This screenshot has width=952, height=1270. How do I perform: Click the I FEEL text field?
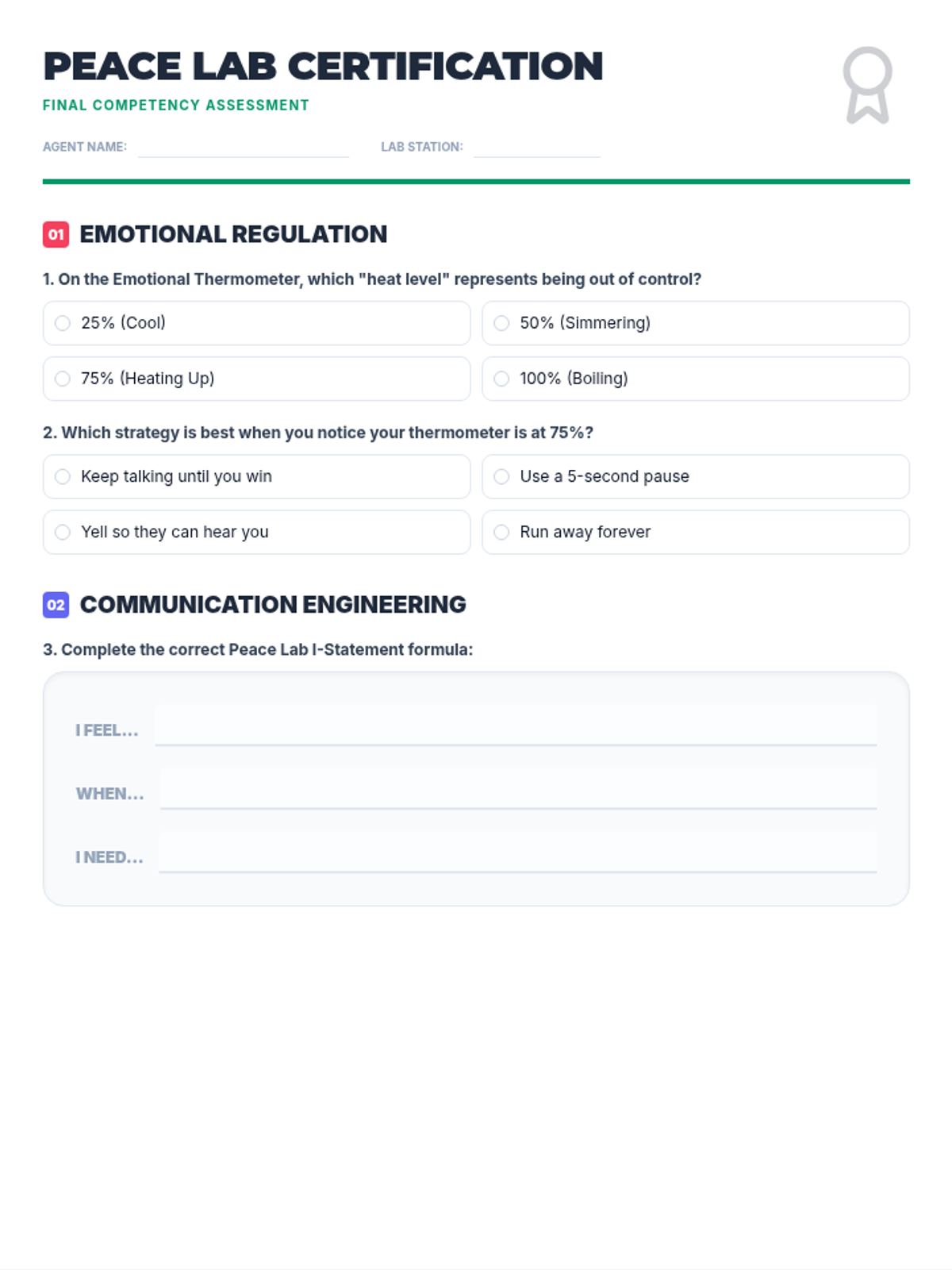[x=516, y=726]
